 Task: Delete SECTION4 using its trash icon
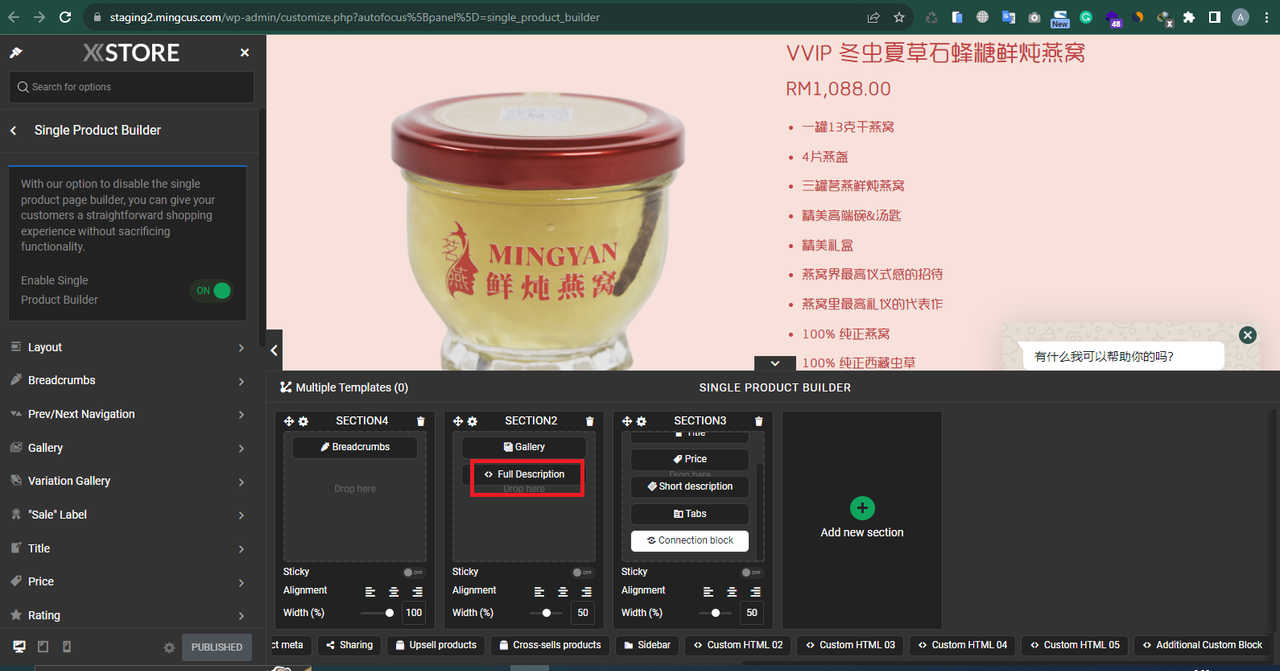click(x=420, y=421)
